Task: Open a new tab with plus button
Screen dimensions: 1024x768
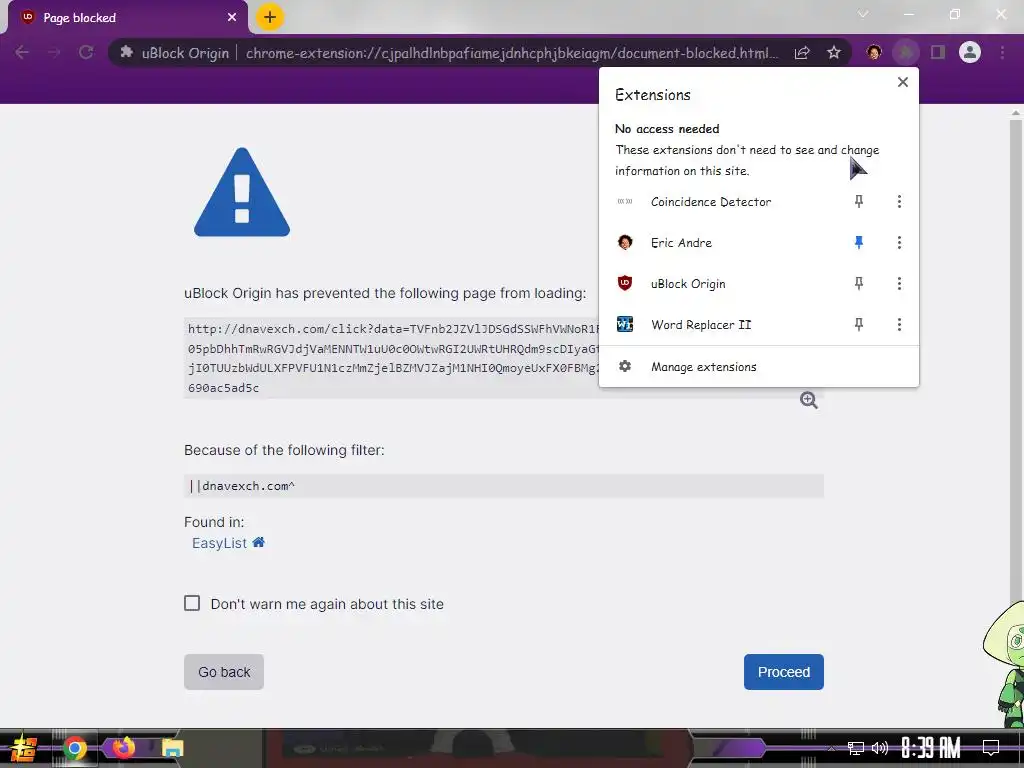Action: (270, 17)
